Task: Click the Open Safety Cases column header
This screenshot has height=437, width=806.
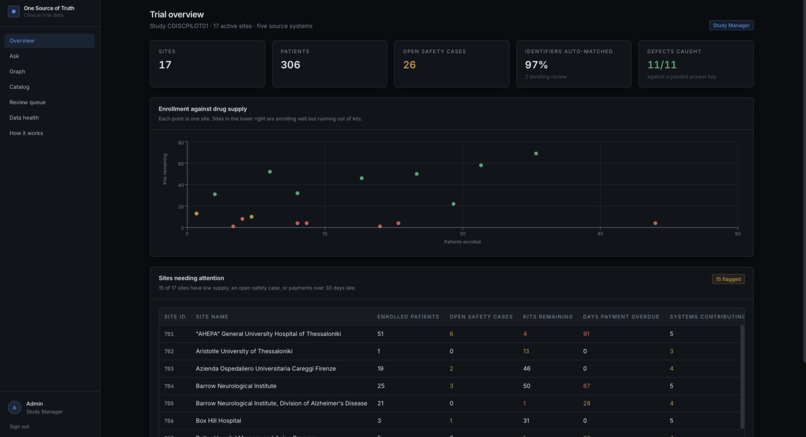Action: 481,317
